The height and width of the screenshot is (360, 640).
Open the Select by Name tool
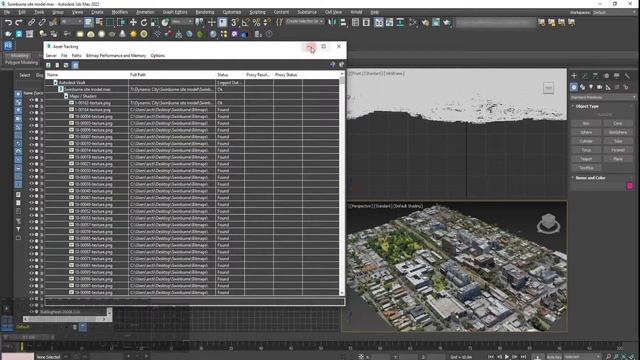(x=99, y=22)
